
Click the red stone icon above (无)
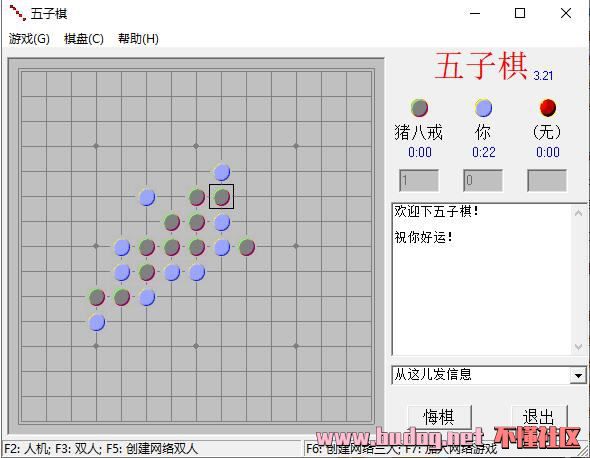tap(547, 108)
